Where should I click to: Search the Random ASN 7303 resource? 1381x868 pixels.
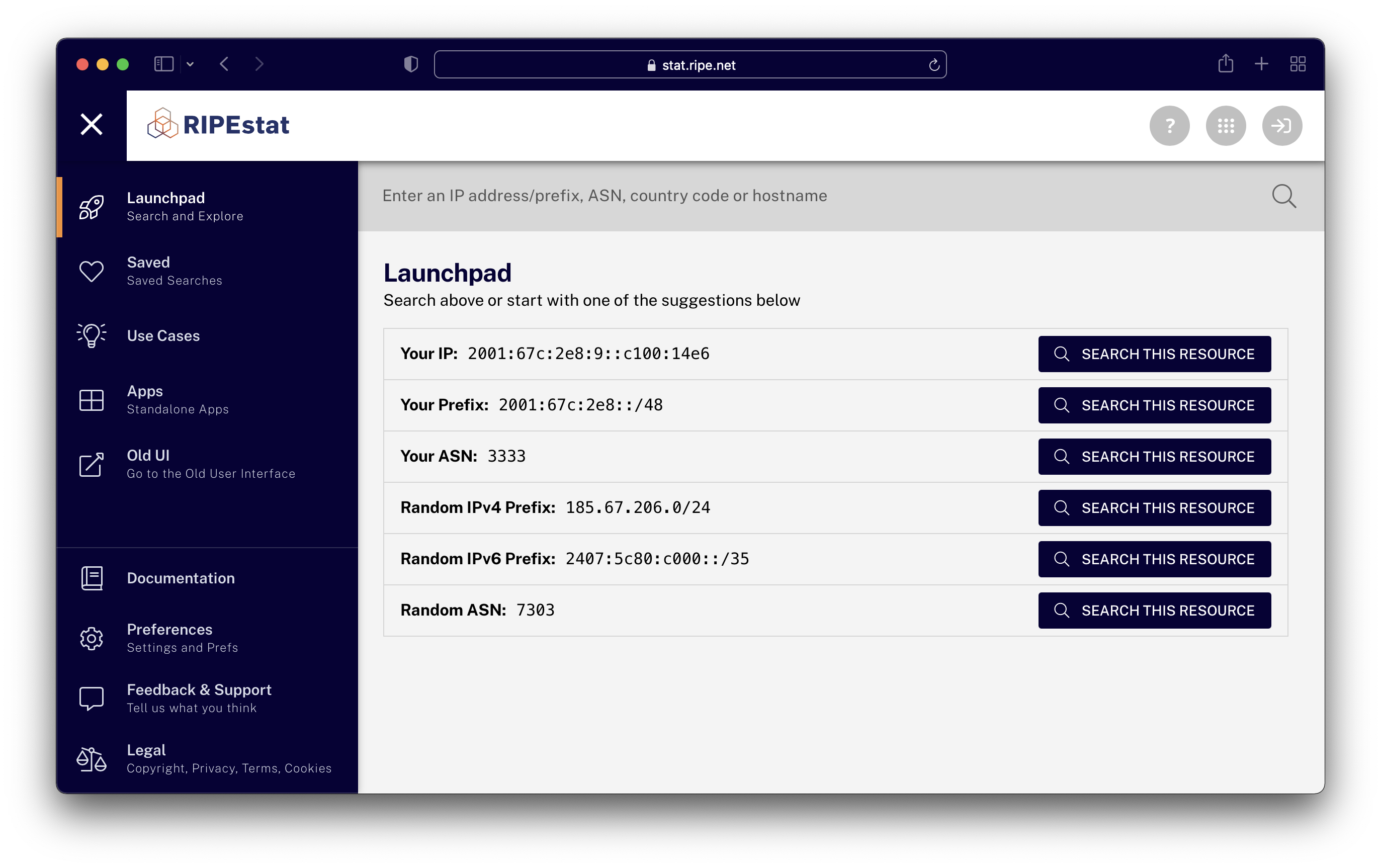(1154, 611)
